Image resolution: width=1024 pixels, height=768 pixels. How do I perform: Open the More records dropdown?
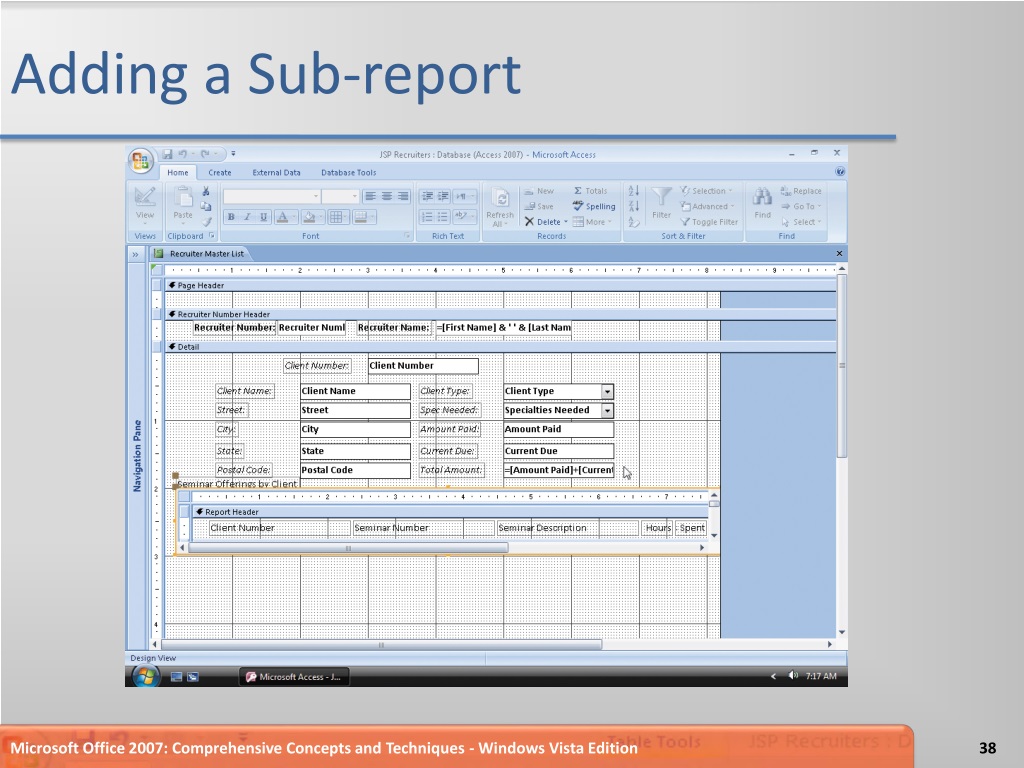coord(593,222)
